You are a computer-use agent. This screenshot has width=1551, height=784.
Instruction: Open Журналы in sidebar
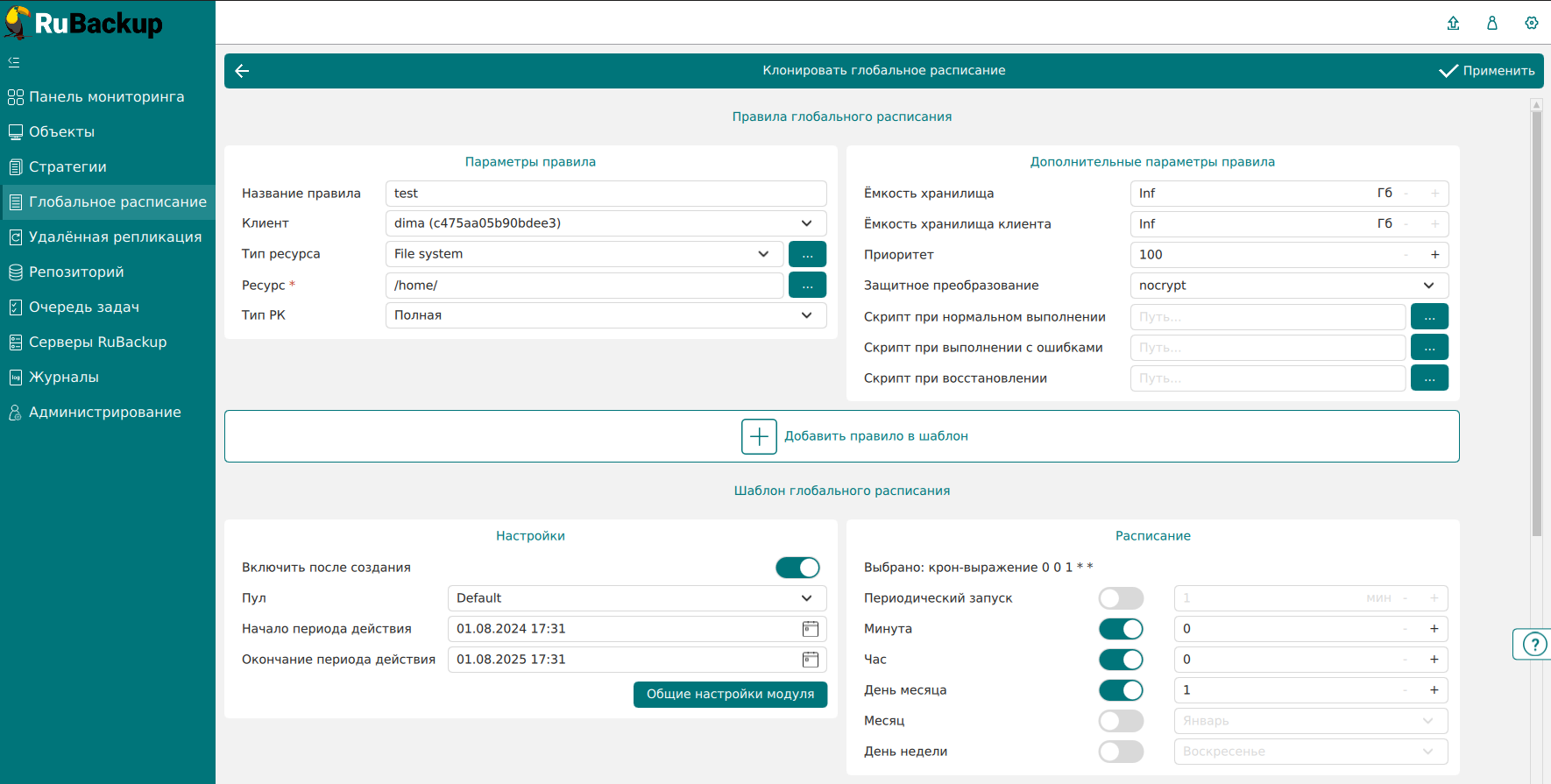(108, 378)
